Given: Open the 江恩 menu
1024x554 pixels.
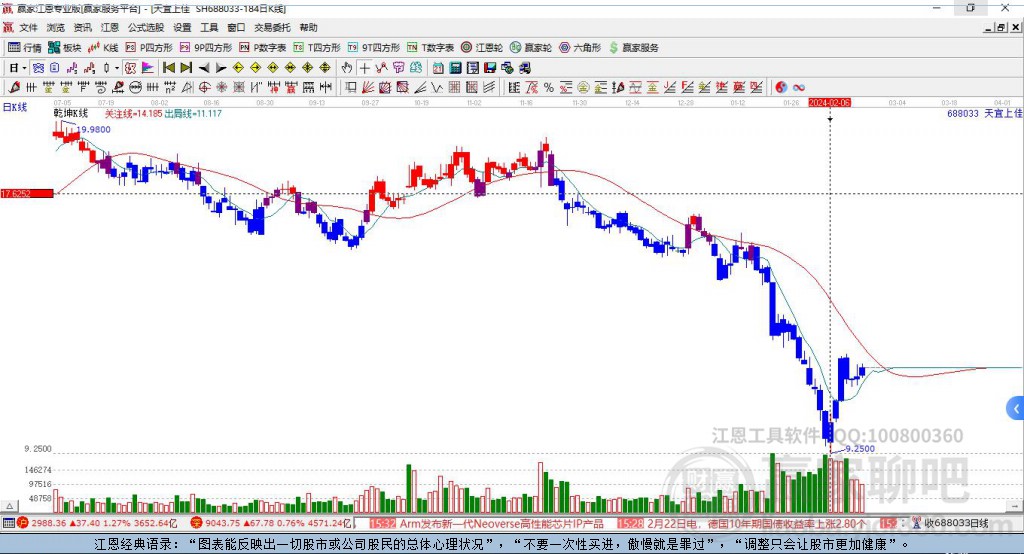Looking at the screenshot, I should point(110,27).
